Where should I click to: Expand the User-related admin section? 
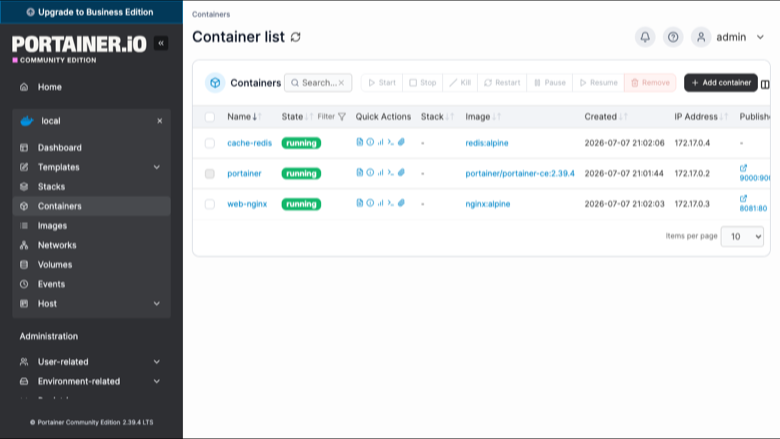(92, 362)
